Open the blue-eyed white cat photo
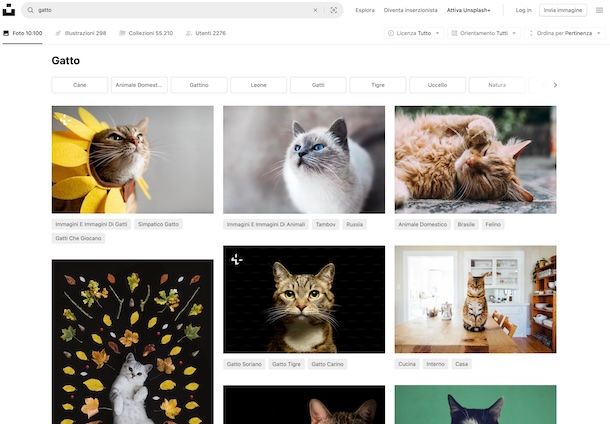The image size is (610, 424). click(x=304, y=159)
